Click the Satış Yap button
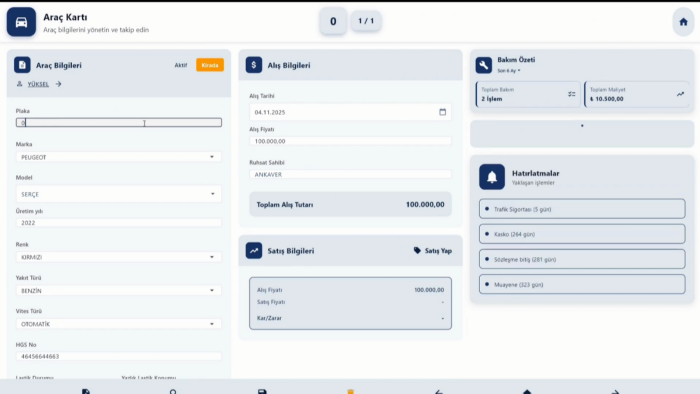Screen dimensions: 700x394 coord(433,251)
